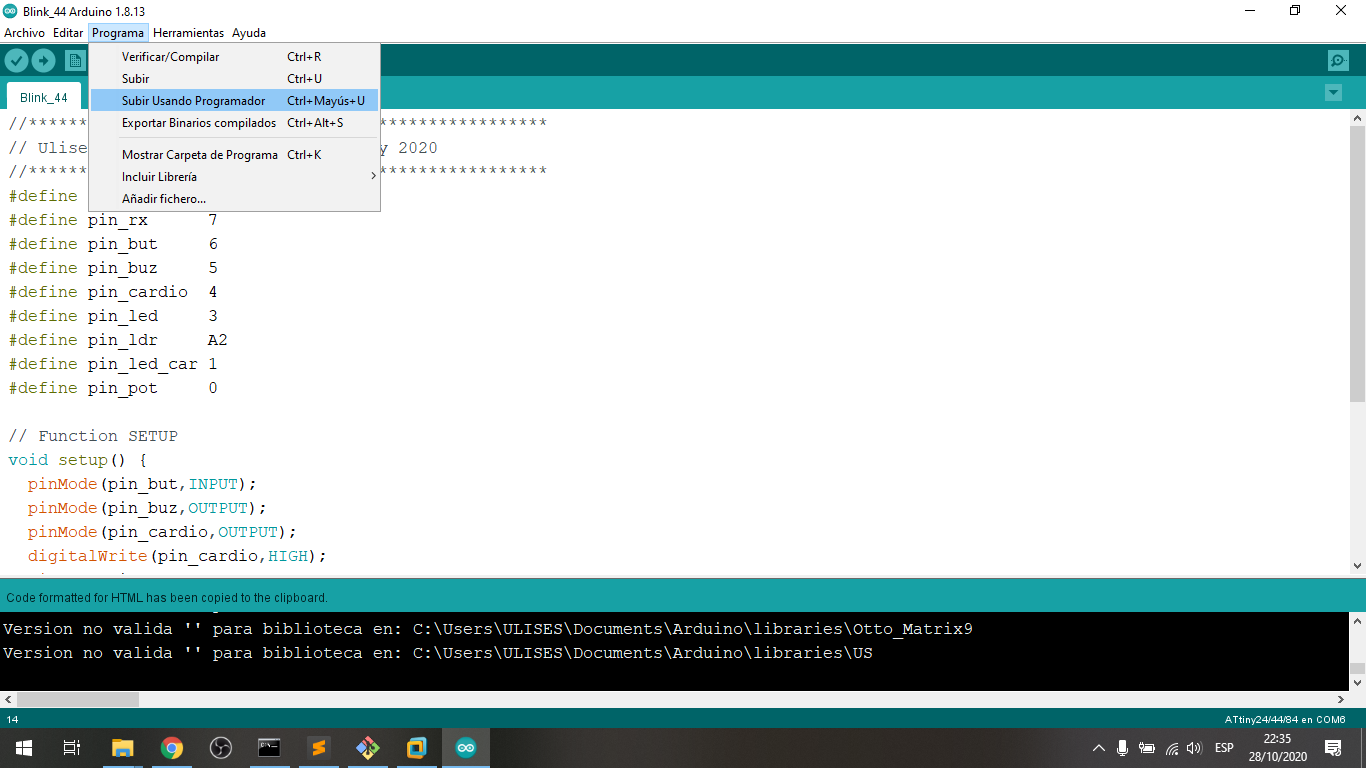This screenshot has width=1366, height=768.
Task: Open the Windows notification center icon
Action: coord(1332,748)
